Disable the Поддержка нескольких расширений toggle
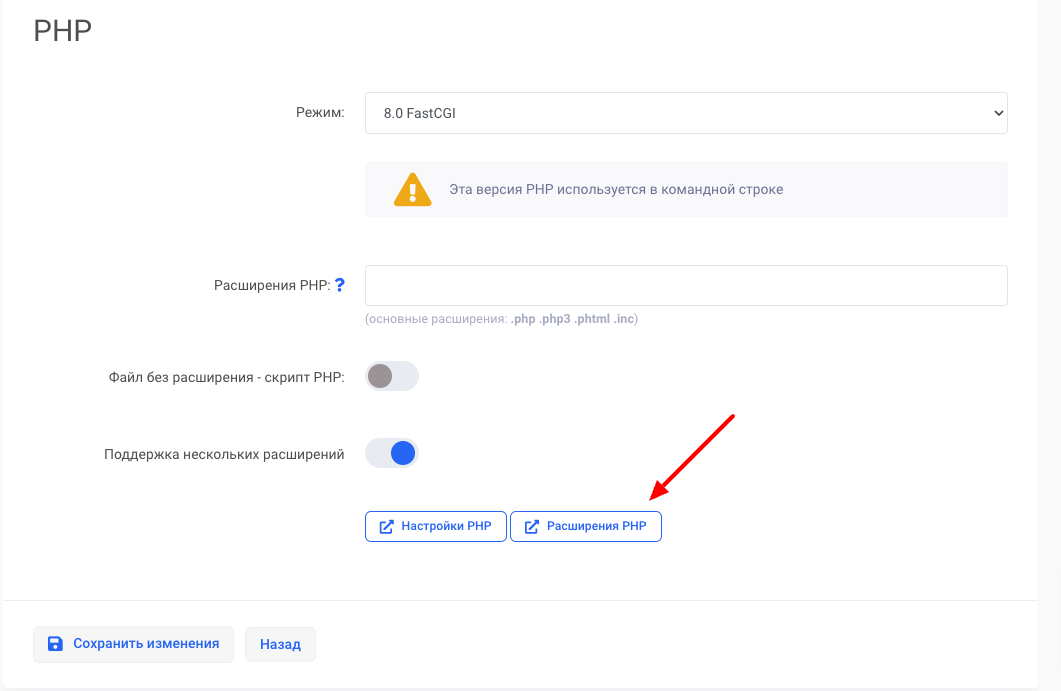The image size is (1061, 691). point(391,454)
